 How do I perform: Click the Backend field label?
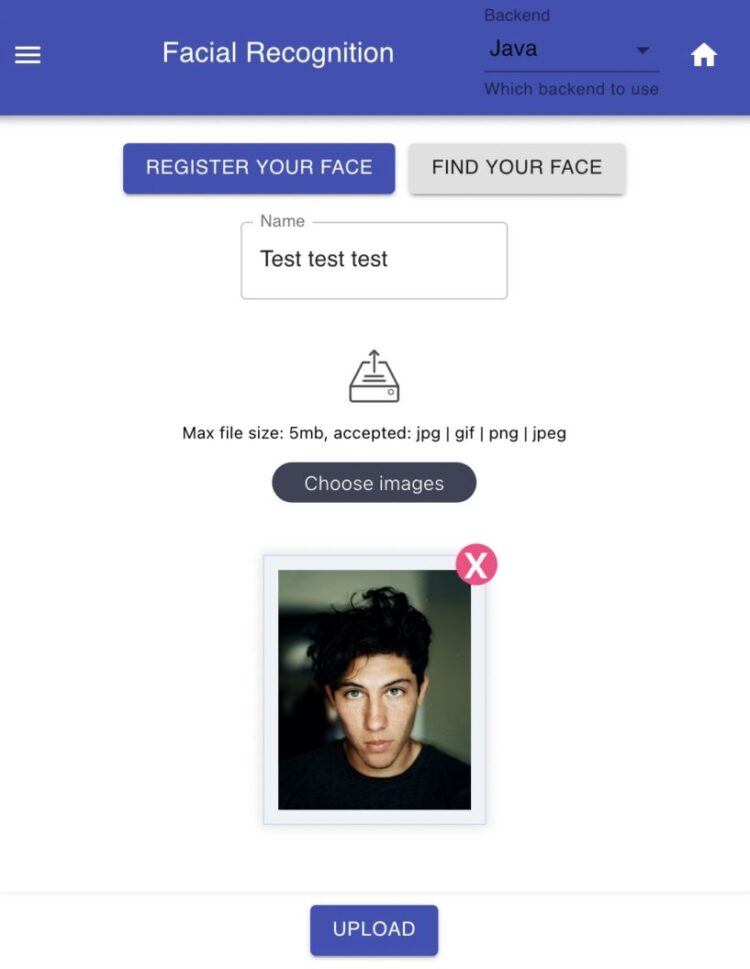tap(517, 15)
